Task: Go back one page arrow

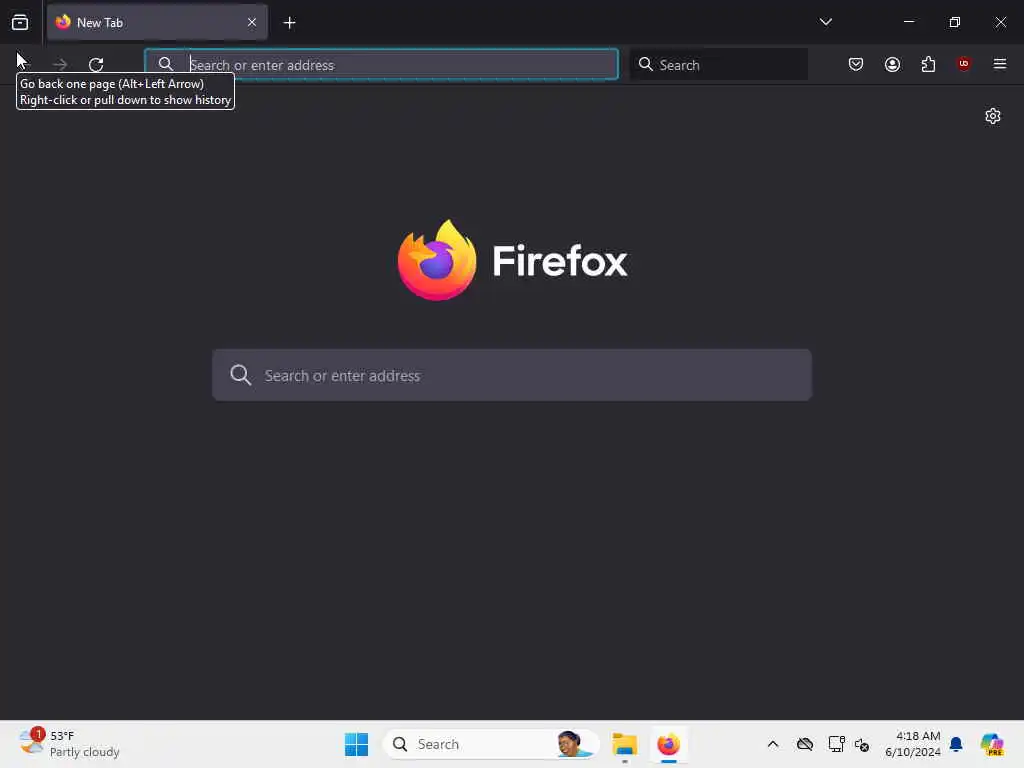Action: coord(24,64)
